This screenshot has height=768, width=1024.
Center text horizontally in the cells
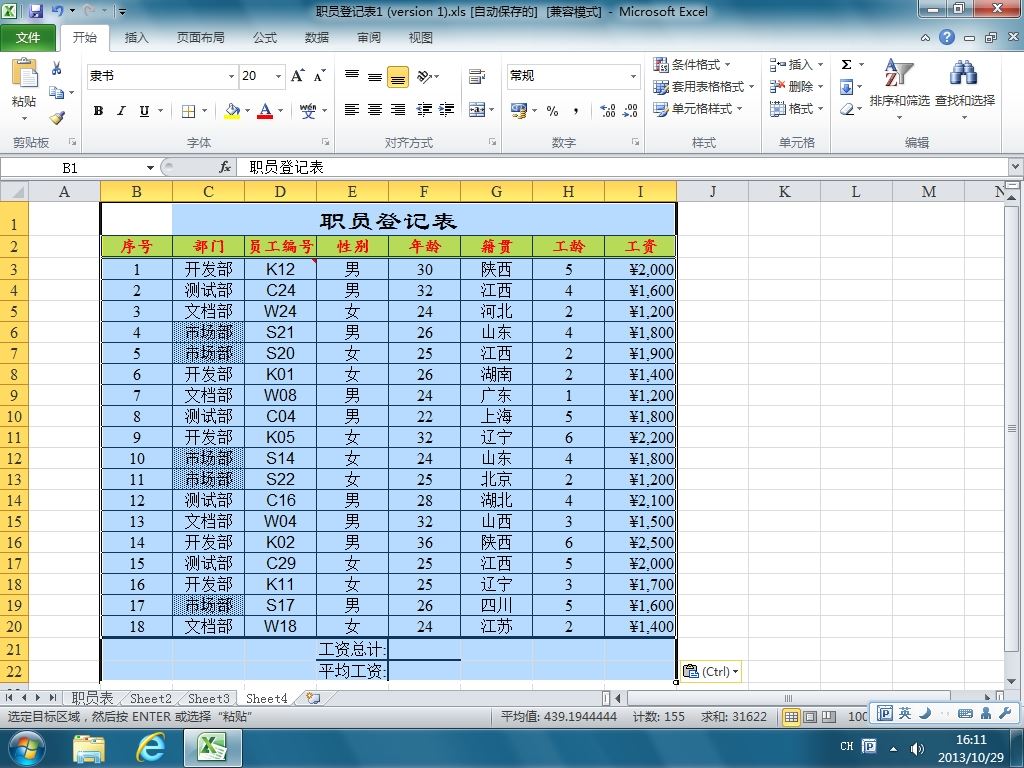(x=375, y=110)
